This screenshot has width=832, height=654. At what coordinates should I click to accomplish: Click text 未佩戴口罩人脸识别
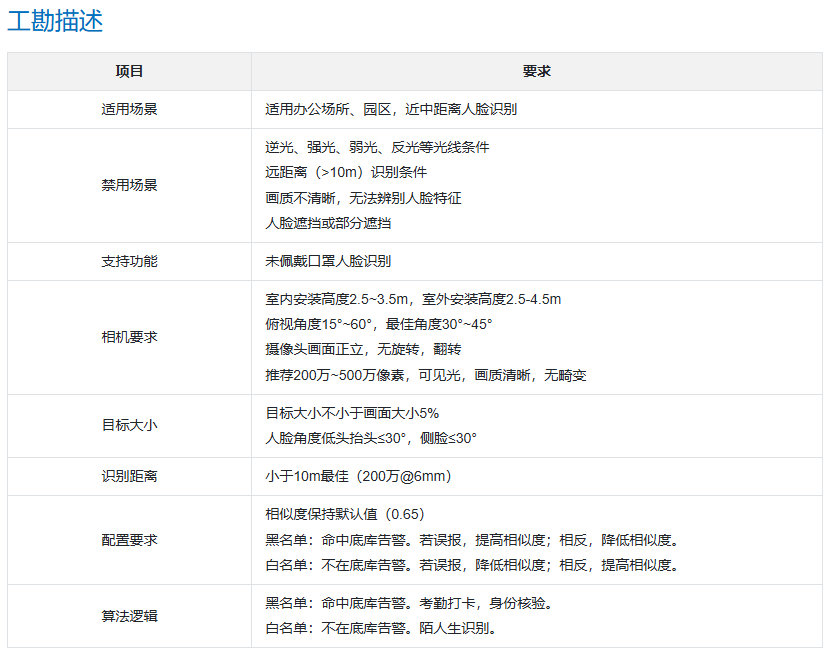point(328,261)
